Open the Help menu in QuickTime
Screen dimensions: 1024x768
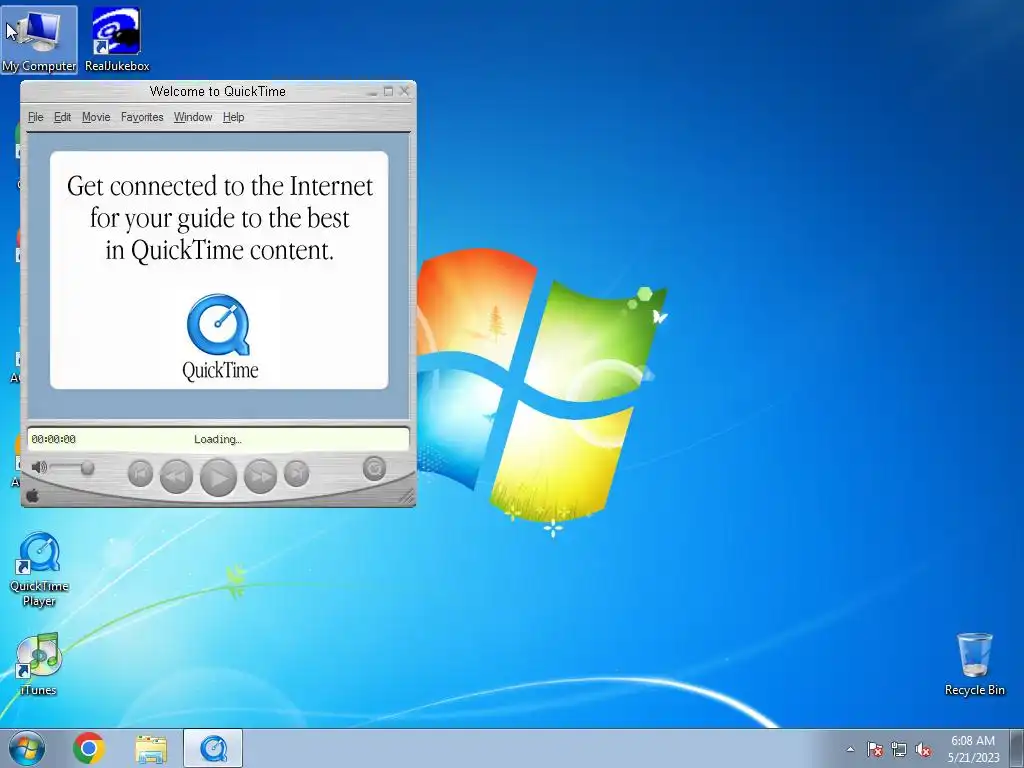click(233, 117)
